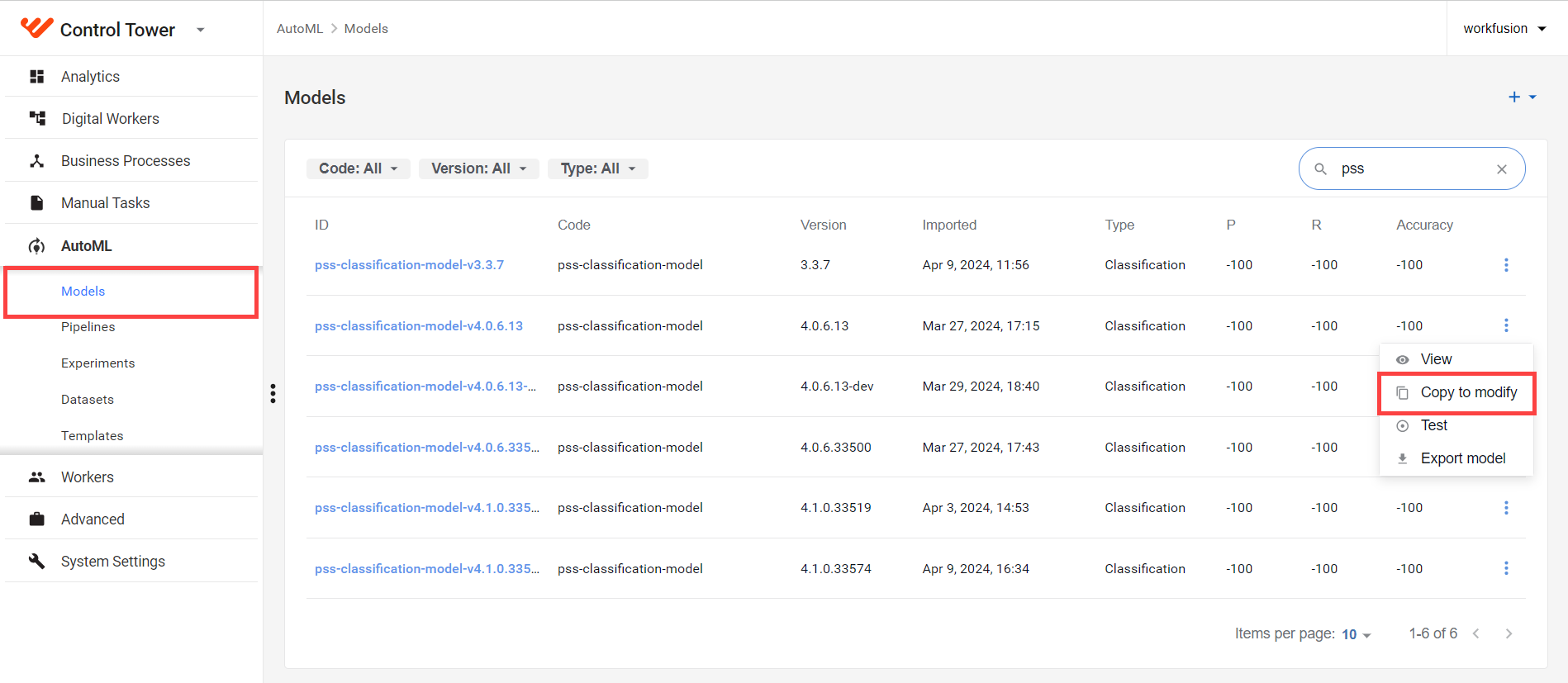1568x683 pixels.
Task: Choose Export model
Action: [1456, 458]
